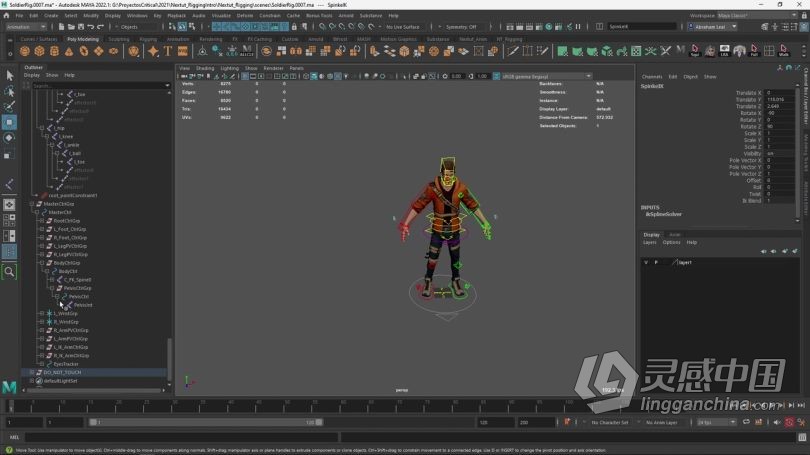Open Channel Box Channels menu
This screenshot has height=455, width=810.
click(652, 76)
